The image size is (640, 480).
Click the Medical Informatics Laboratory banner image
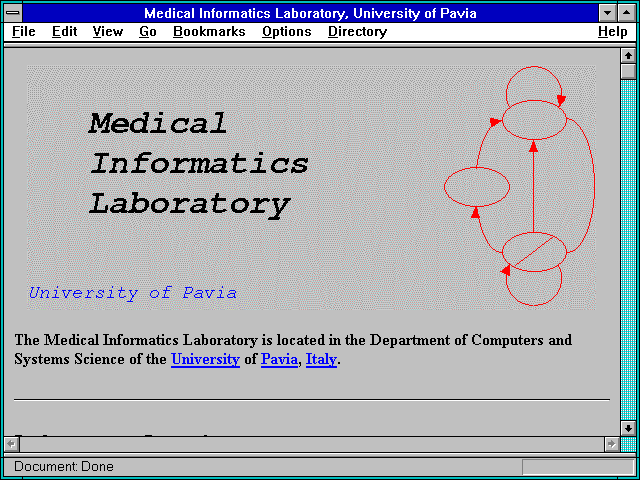pos(311,187)
